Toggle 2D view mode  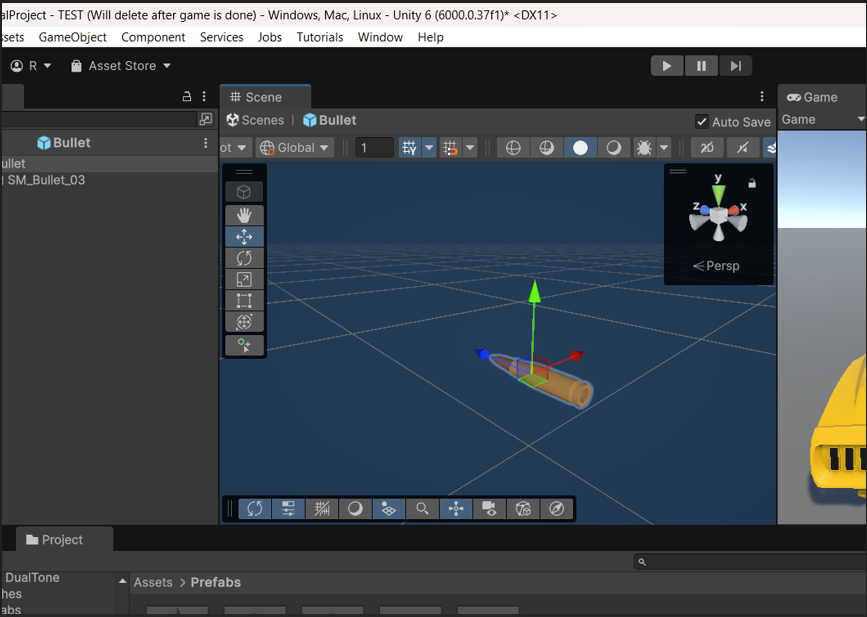click(707, 148)
